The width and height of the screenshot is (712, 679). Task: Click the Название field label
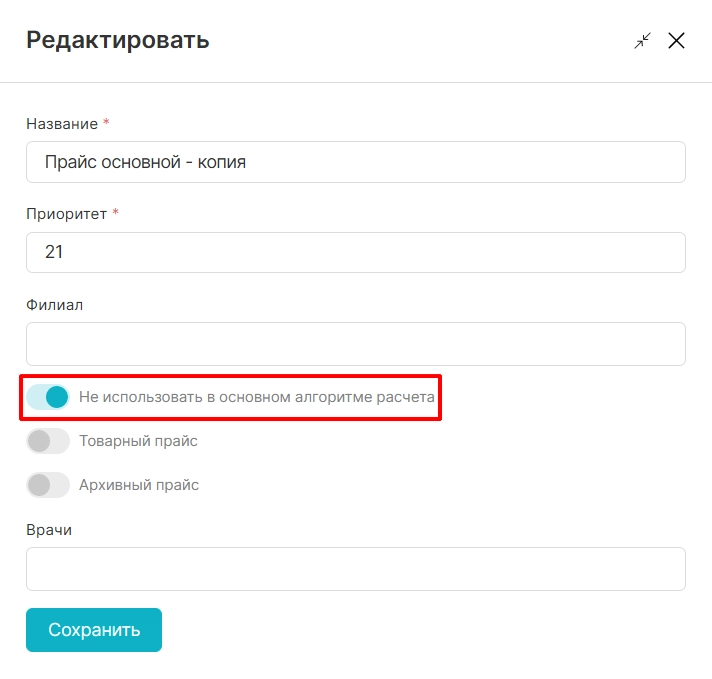62,124
